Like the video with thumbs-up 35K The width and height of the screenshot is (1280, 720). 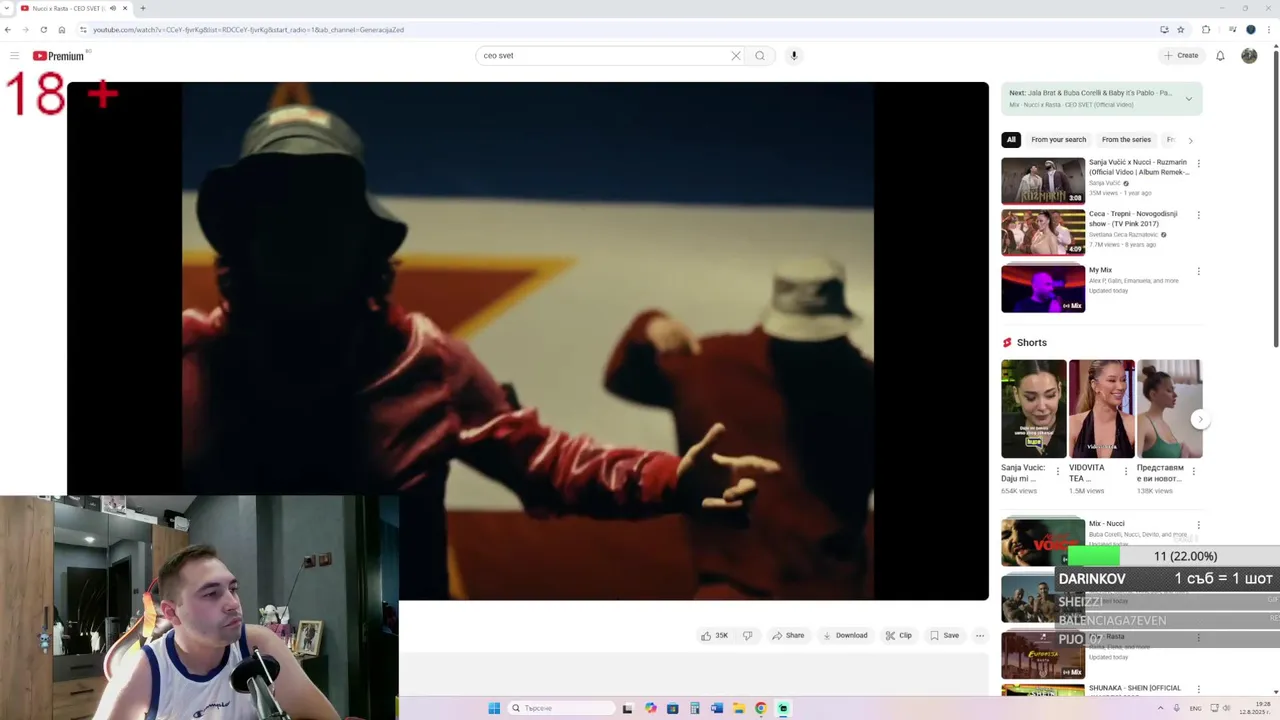pyautogui.click(x=714, y=635)
